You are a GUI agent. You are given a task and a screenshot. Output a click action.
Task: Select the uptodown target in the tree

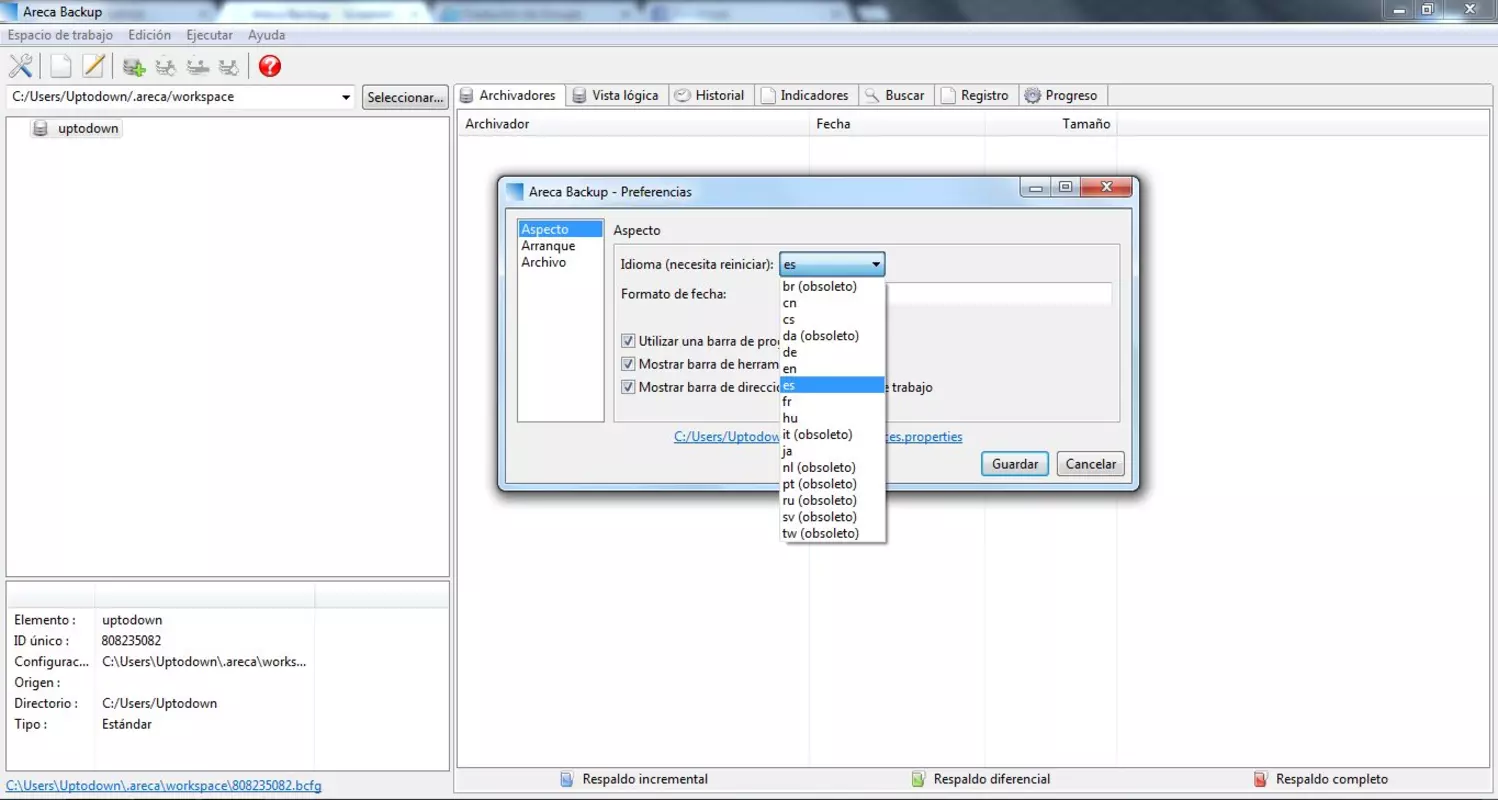pos(76,129)
